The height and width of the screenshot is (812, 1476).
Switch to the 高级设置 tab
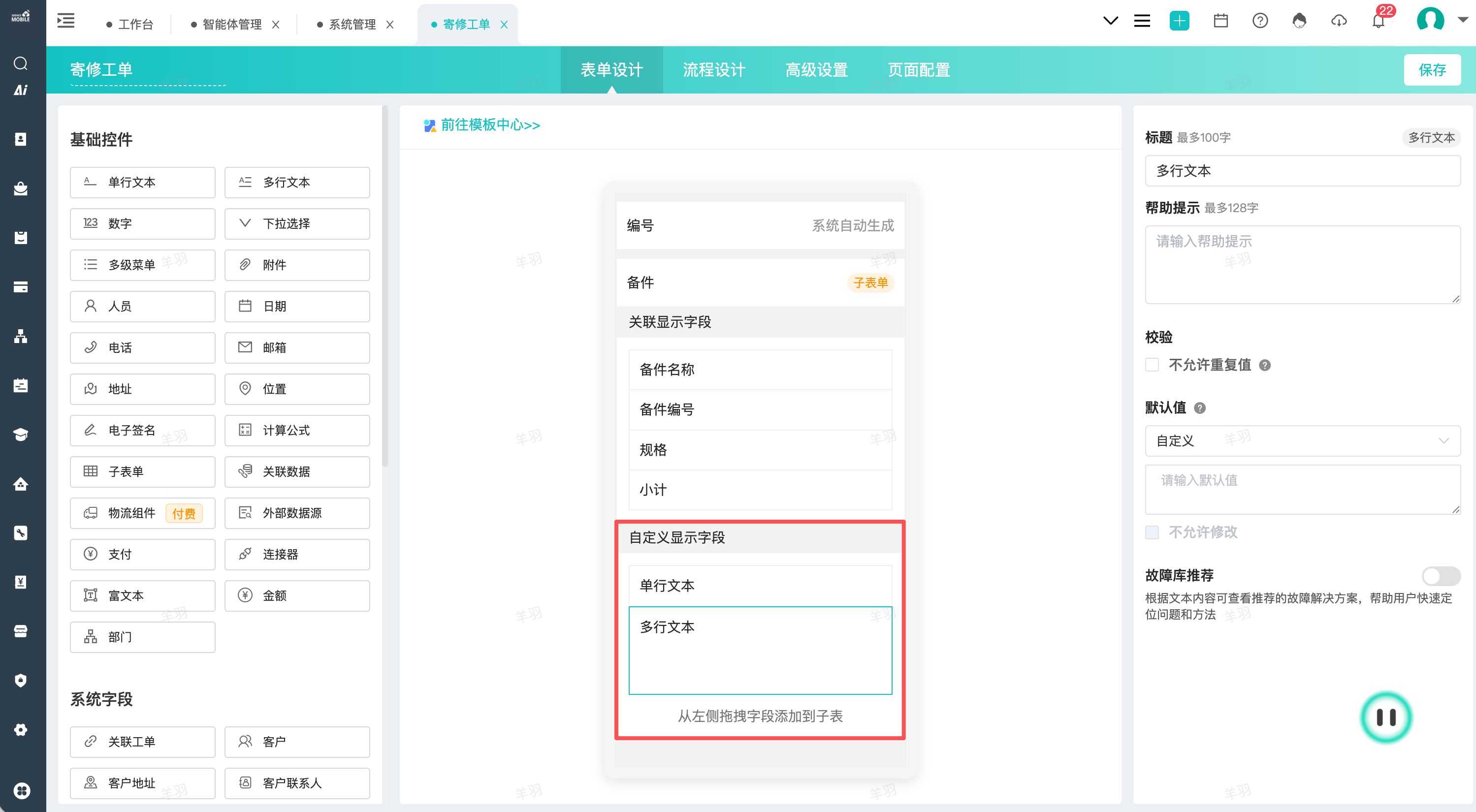pos(816,70)
